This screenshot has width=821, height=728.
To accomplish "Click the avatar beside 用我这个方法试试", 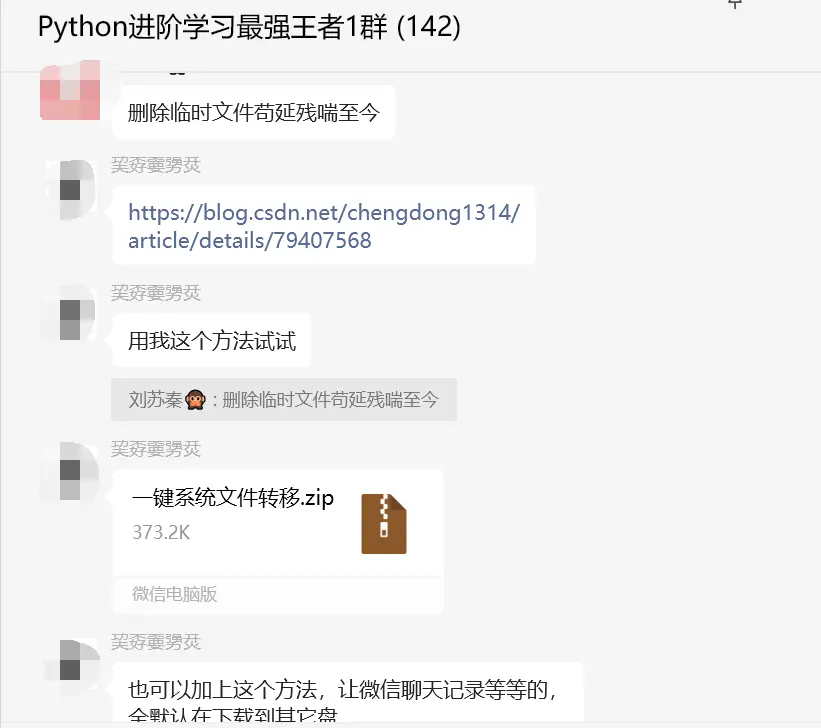I will click(x=70, y=313).
